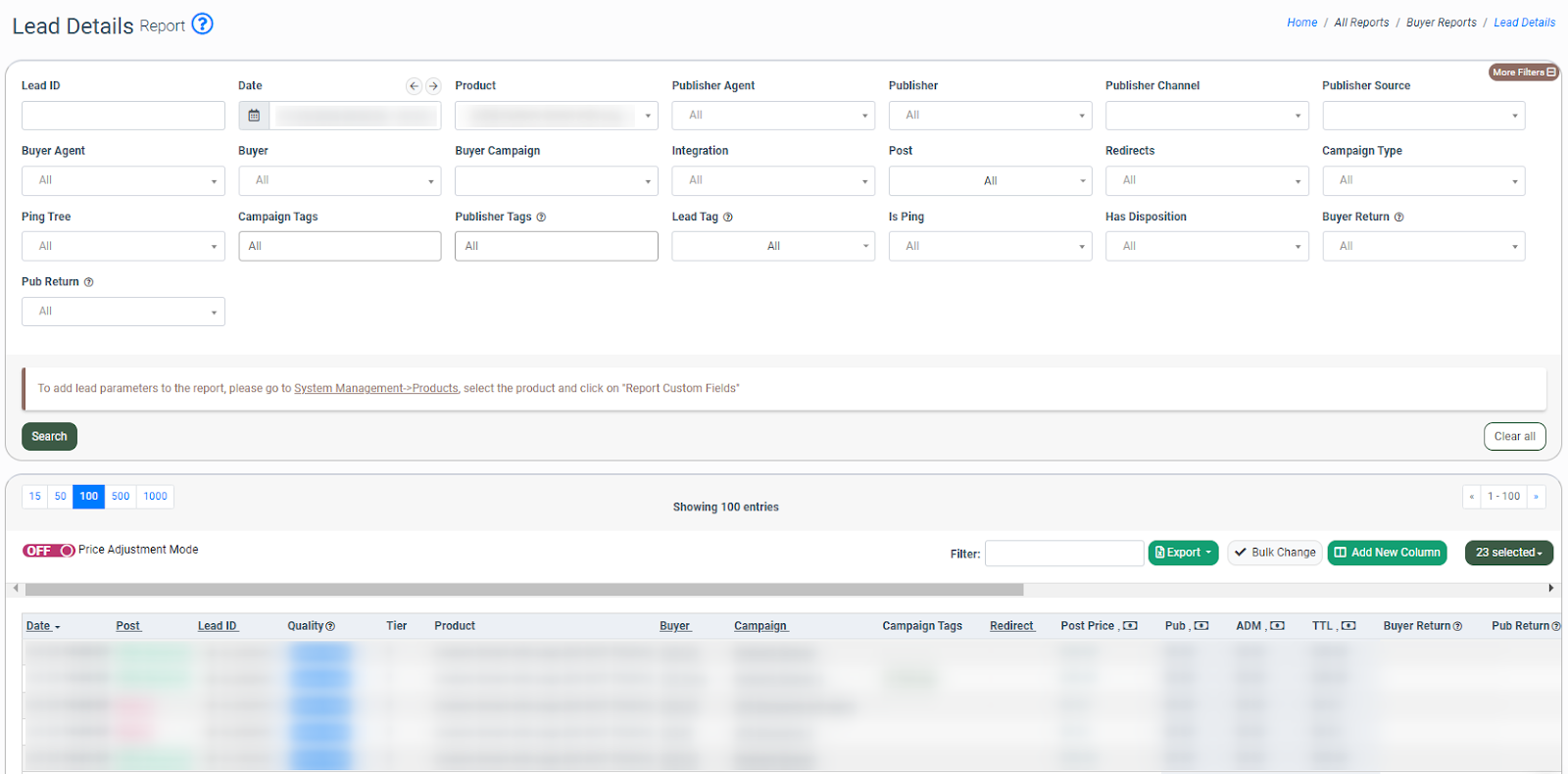Click the previous date arrow icon

point(414,86)
